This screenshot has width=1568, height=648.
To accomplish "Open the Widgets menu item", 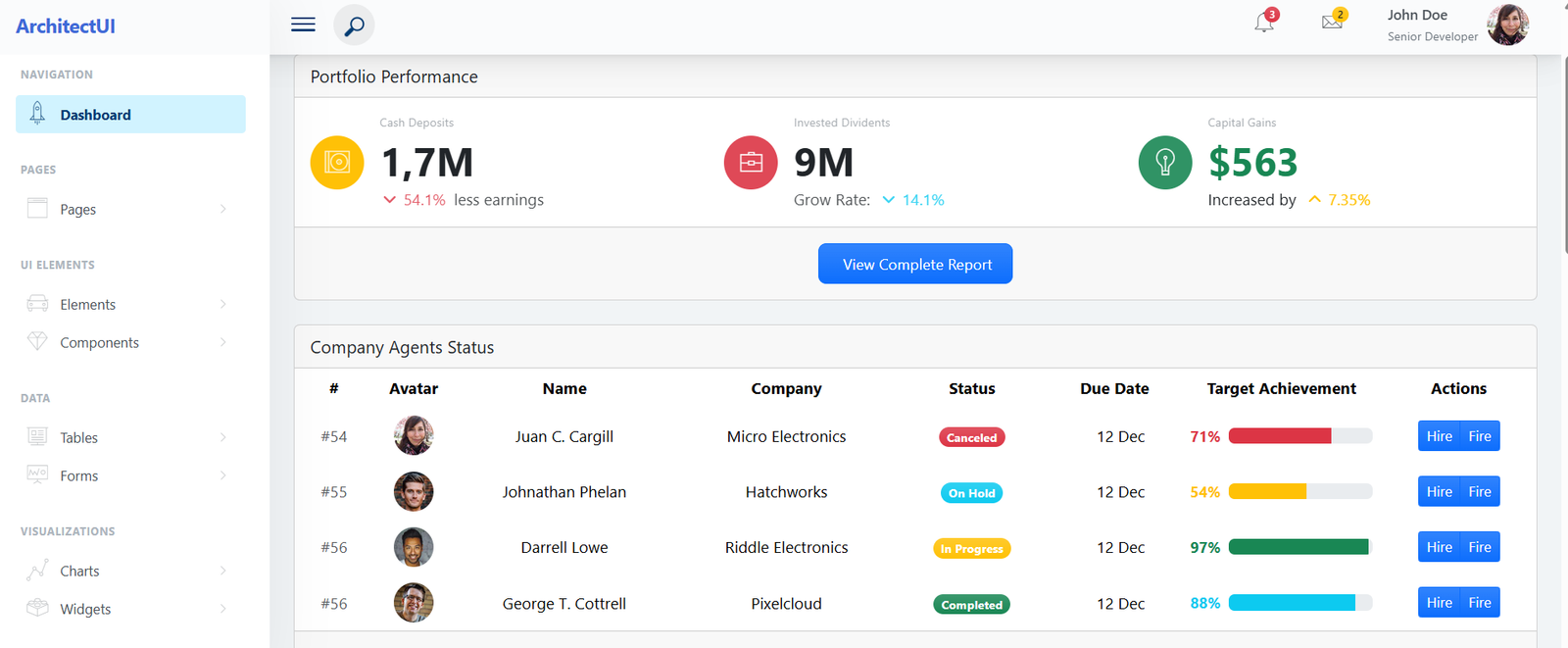I will 130,609.
